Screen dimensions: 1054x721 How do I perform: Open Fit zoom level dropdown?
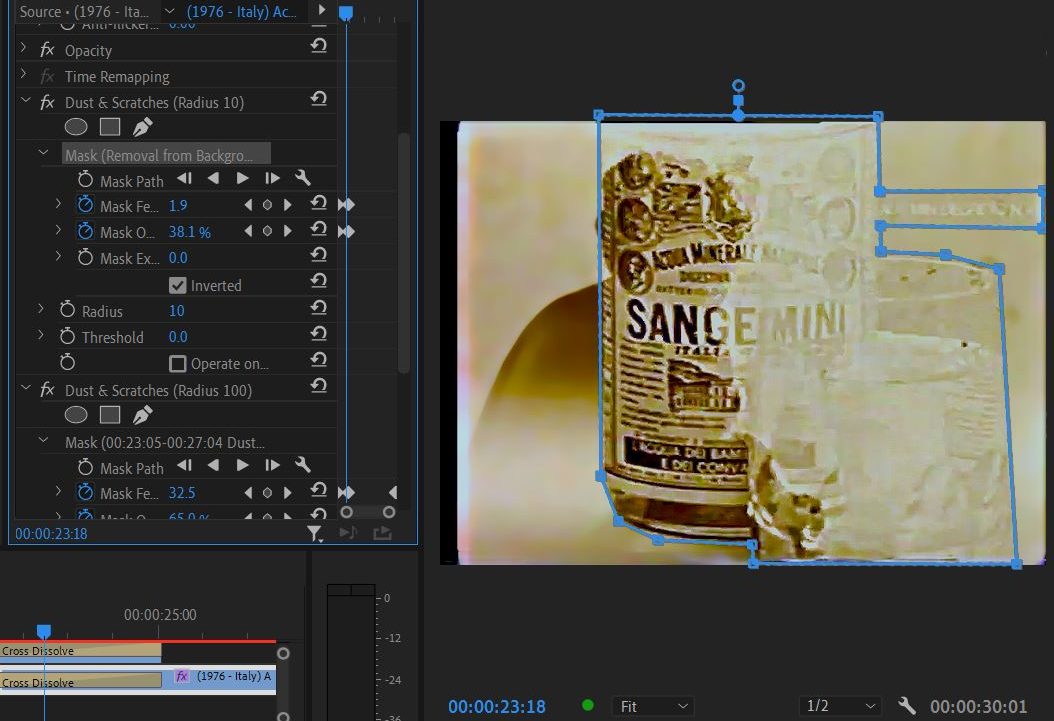pos(653,706)
